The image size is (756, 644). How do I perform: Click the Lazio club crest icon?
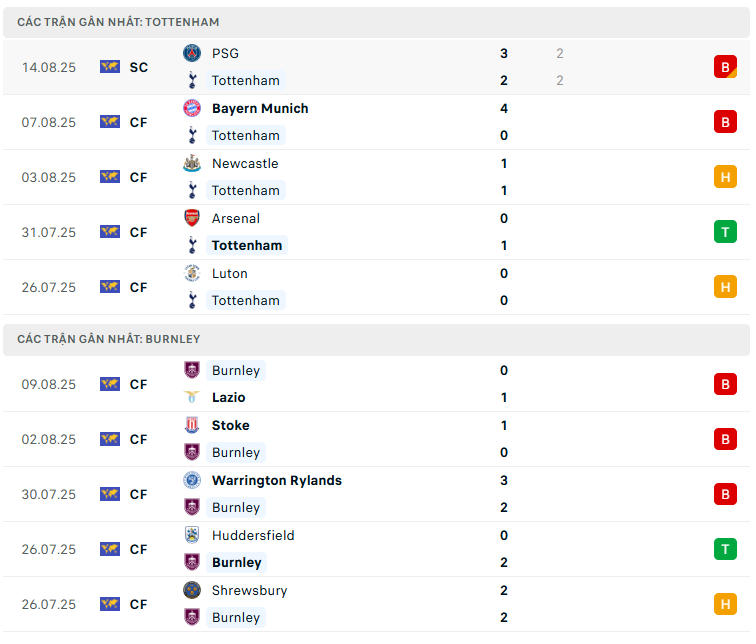[x=192, y=397]
